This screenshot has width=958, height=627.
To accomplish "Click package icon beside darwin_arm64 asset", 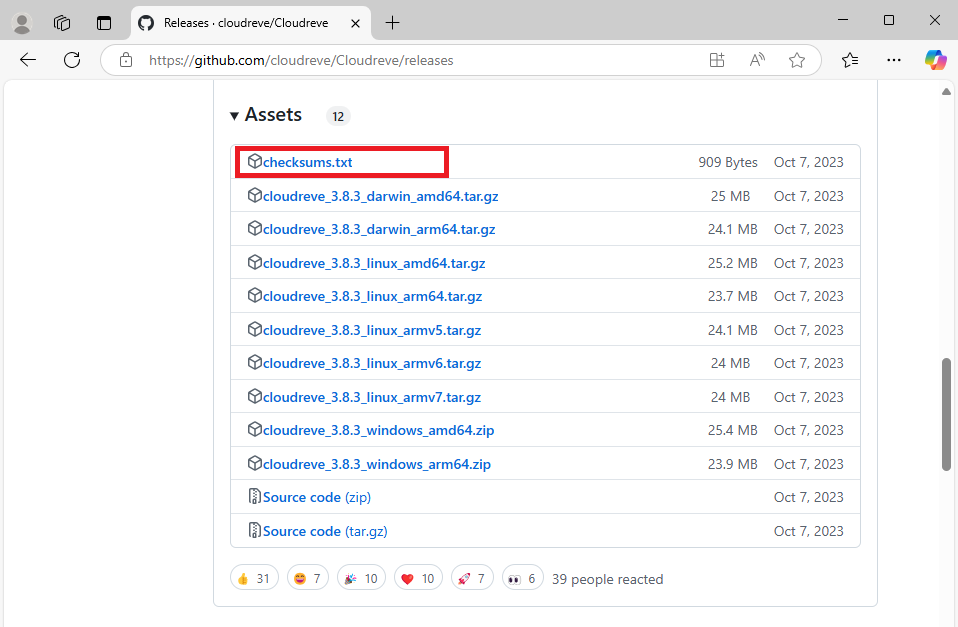I will pyautogui.click(x=255, y=228).
